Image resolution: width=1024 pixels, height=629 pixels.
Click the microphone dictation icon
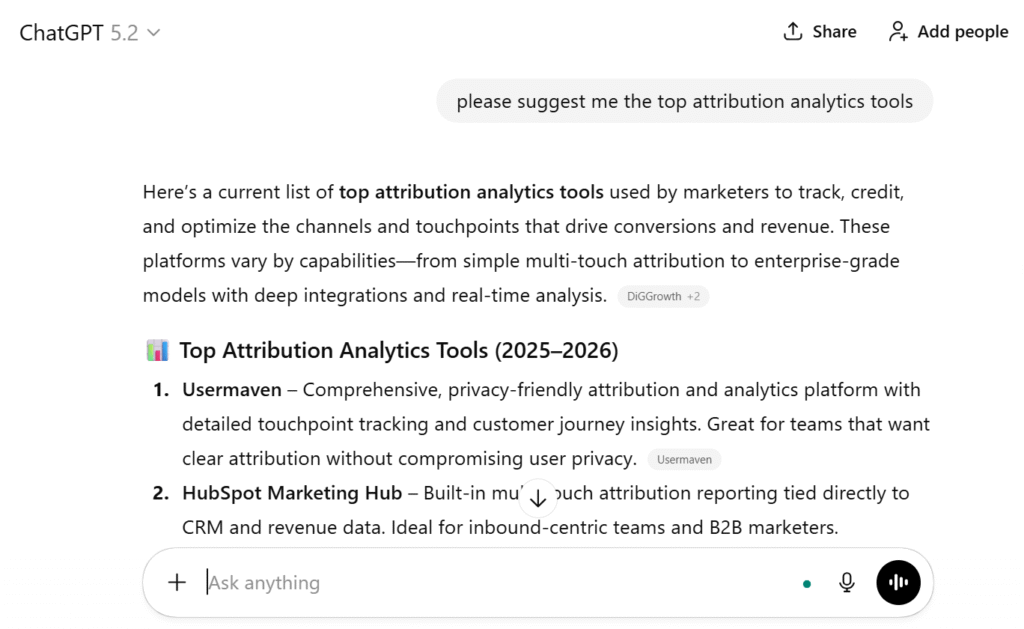846,582
